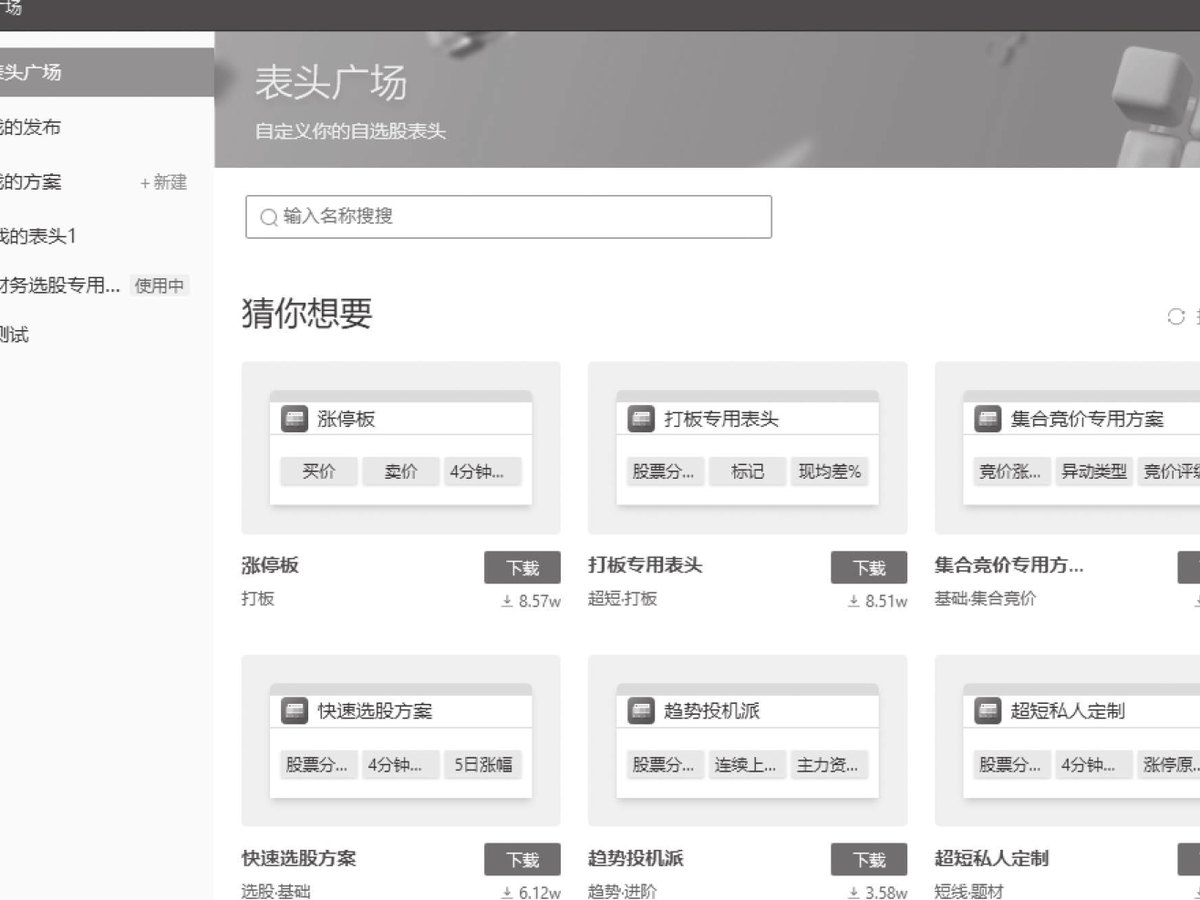Image resolution: width=1200 pixels, height=900 pixels.
Task: Click the 使用中 status badge
Action: coord(160,286)
